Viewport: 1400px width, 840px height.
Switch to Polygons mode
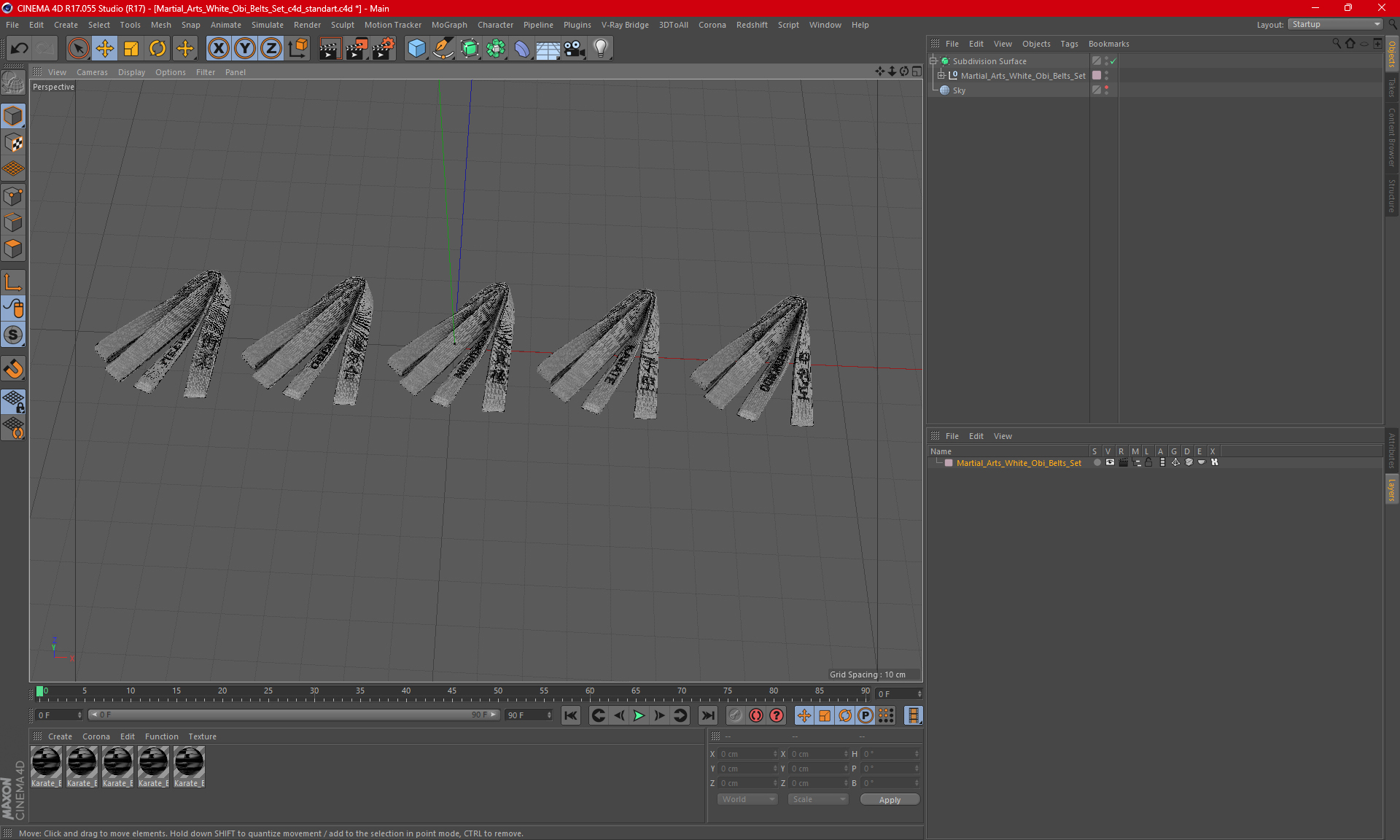point(13,249)
